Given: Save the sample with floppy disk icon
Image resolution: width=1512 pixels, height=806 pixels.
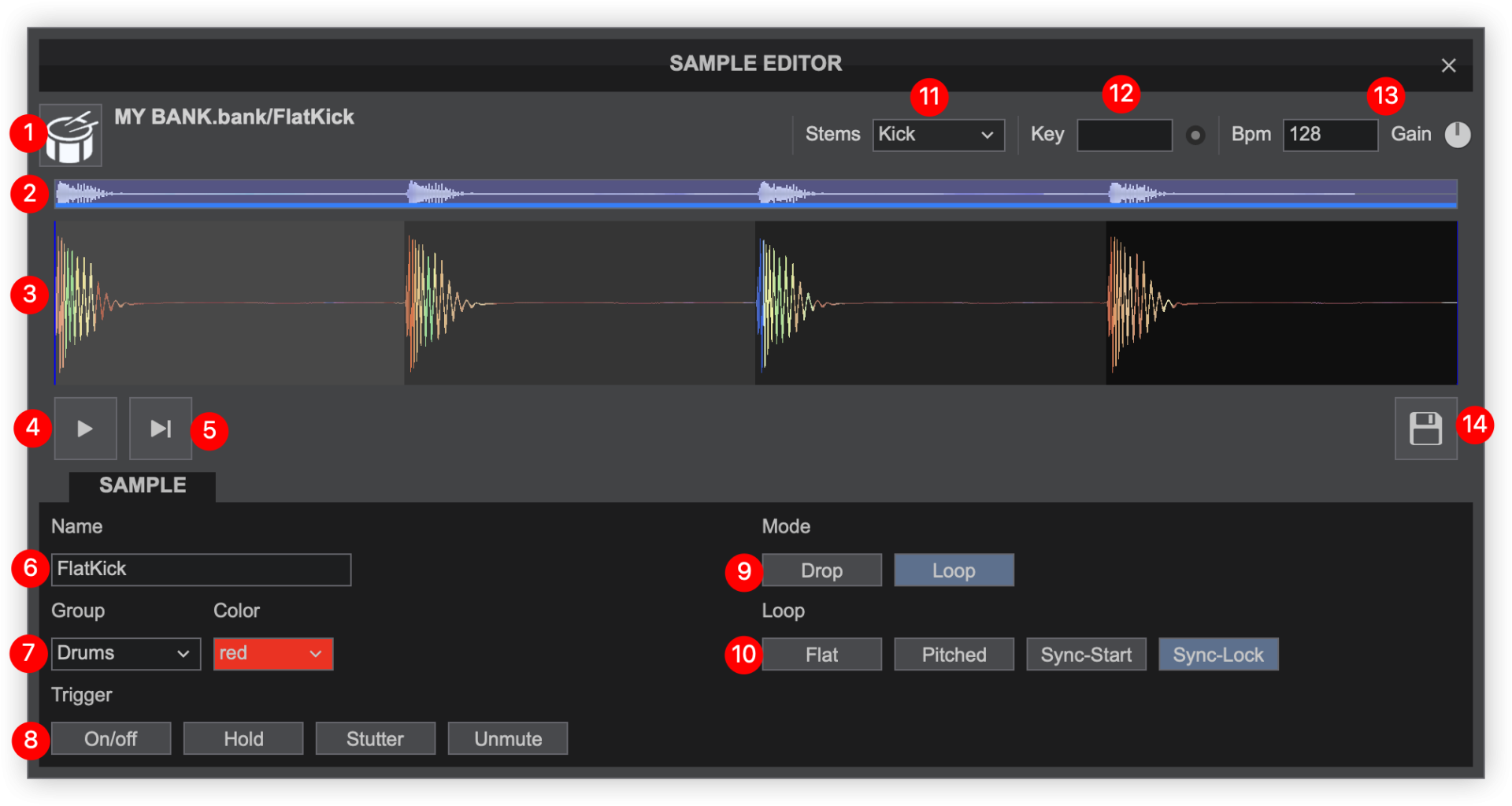Looking at the screenshot, I should click(x=1425, y=429).
